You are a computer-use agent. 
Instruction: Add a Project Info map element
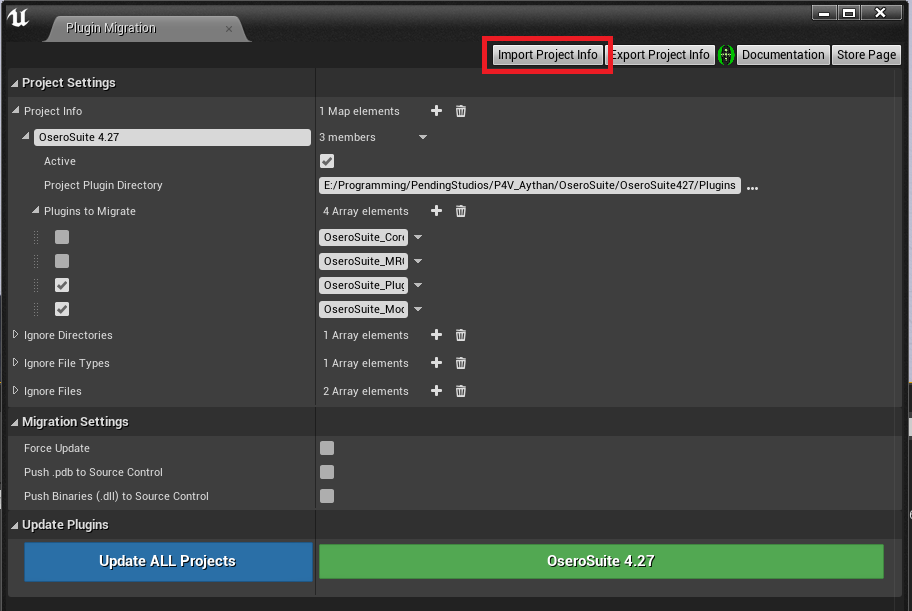point(436,111)
